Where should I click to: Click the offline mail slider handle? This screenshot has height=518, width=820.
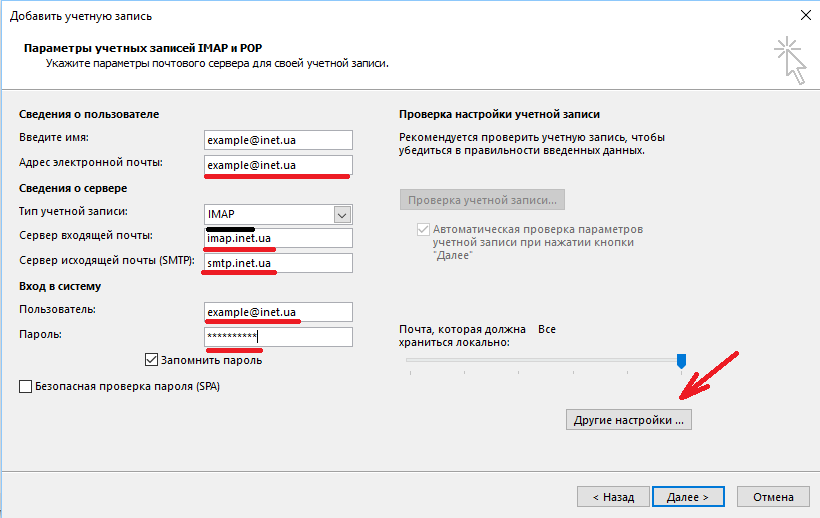682,360
